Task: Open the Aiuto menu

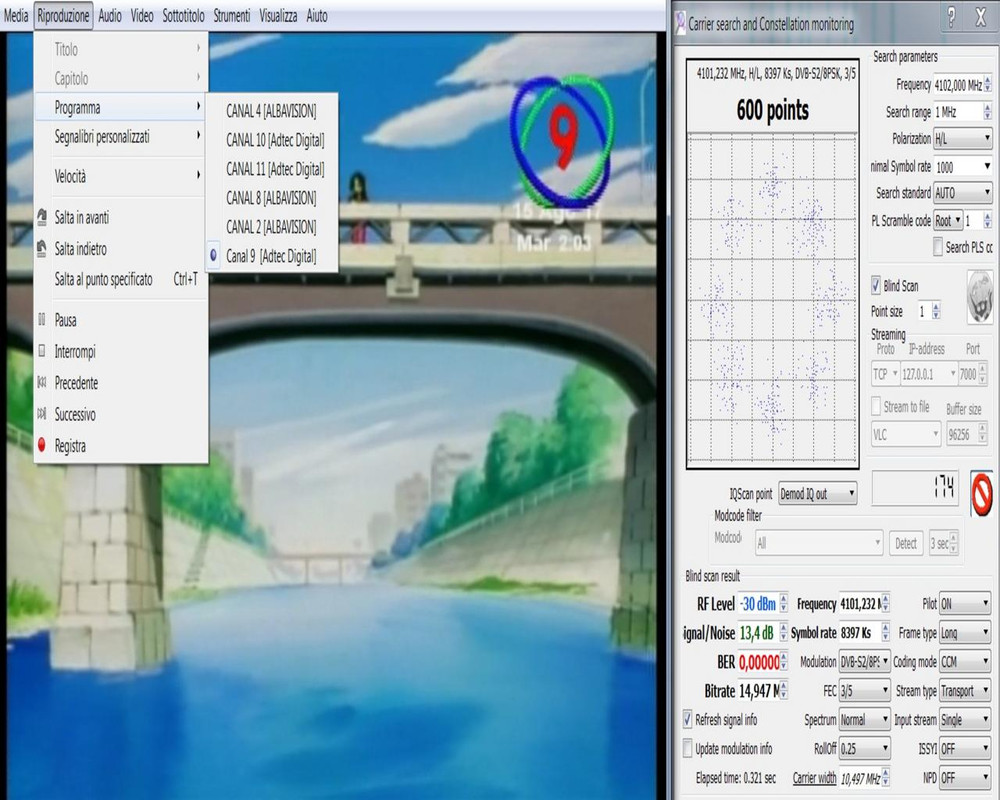Action: pyautogui.click(x=316, y=16)
